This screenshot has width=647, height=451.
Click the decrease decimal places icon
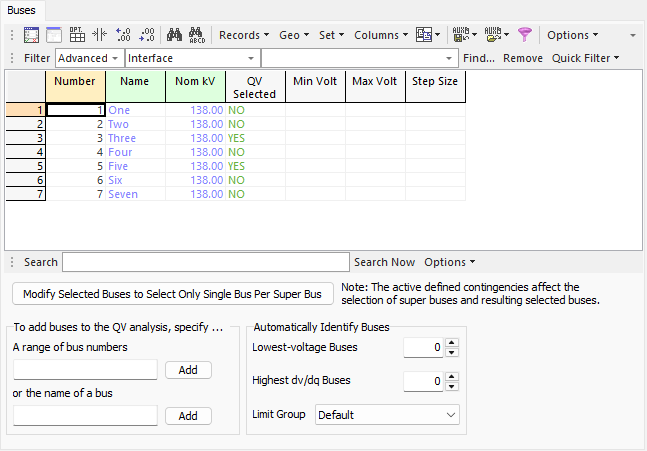[x=147, y=35]
